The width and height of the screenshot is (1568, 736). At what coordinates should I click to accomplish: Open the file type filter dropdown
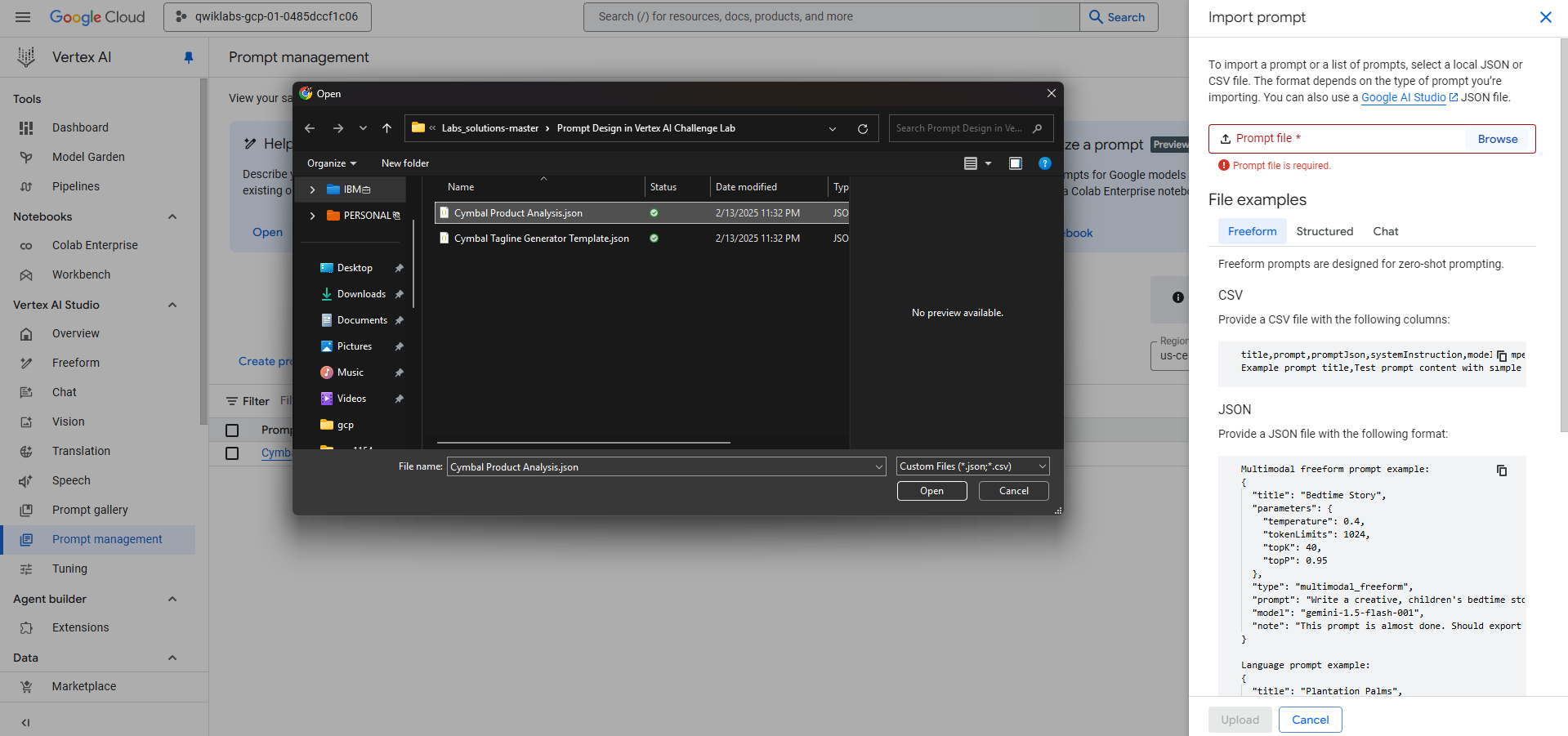pos(972,466)
